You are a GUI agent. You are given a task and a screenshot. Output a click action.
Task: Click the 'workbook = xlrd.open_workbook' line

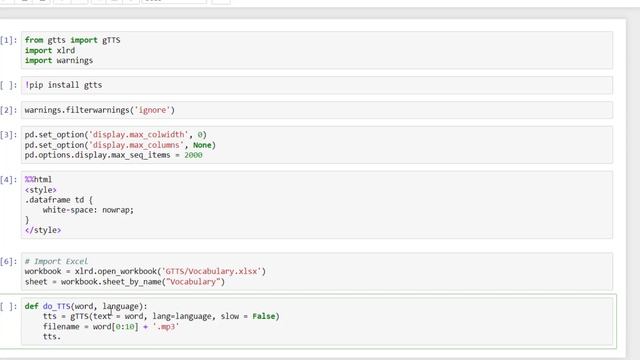tap(145, 271)
